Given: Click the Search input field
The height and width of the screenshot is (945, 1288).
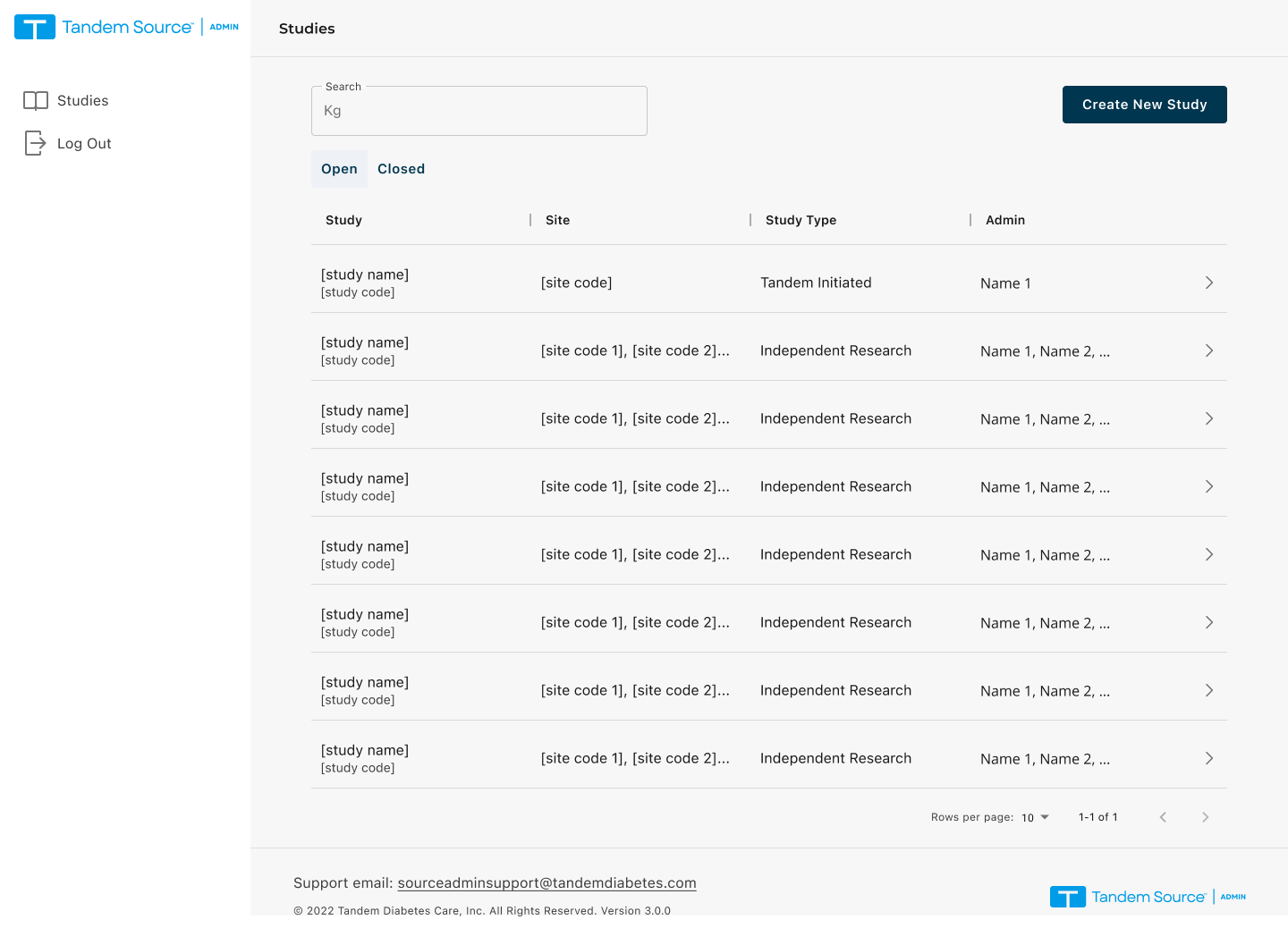Looking at the screenshot, I should 479,111.
